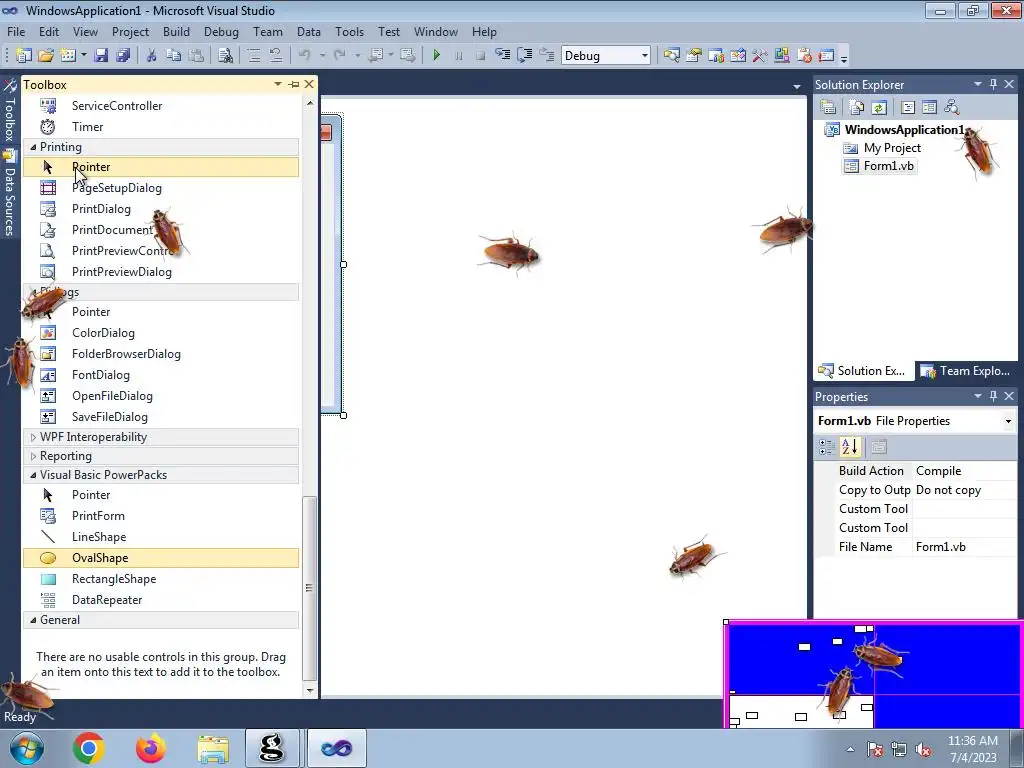
Task: Click the Open File toolbar icon
Action: pos(46,56)
